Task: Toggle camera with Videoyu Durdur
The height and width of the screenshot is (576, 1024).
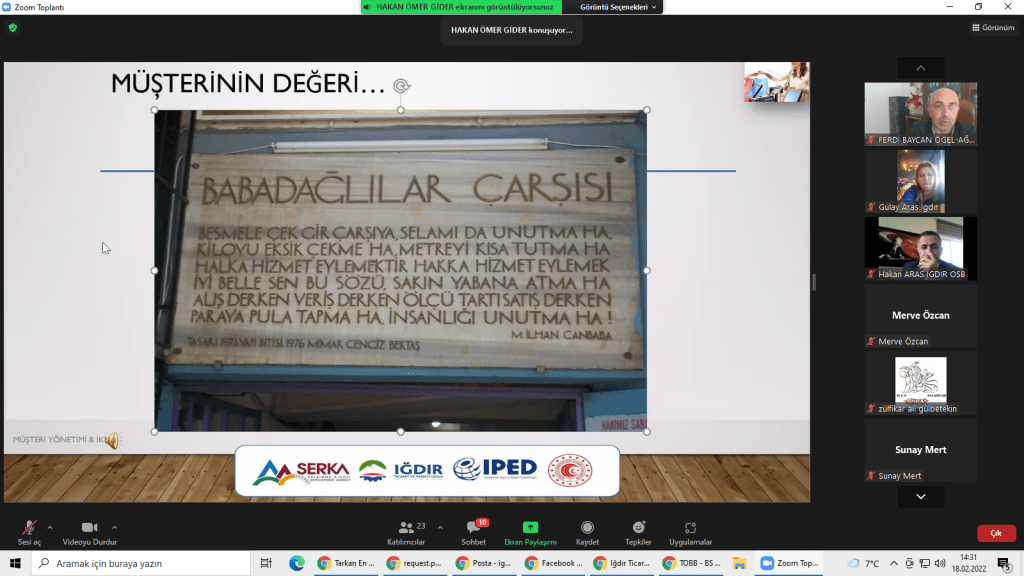Action: (89, 532)
